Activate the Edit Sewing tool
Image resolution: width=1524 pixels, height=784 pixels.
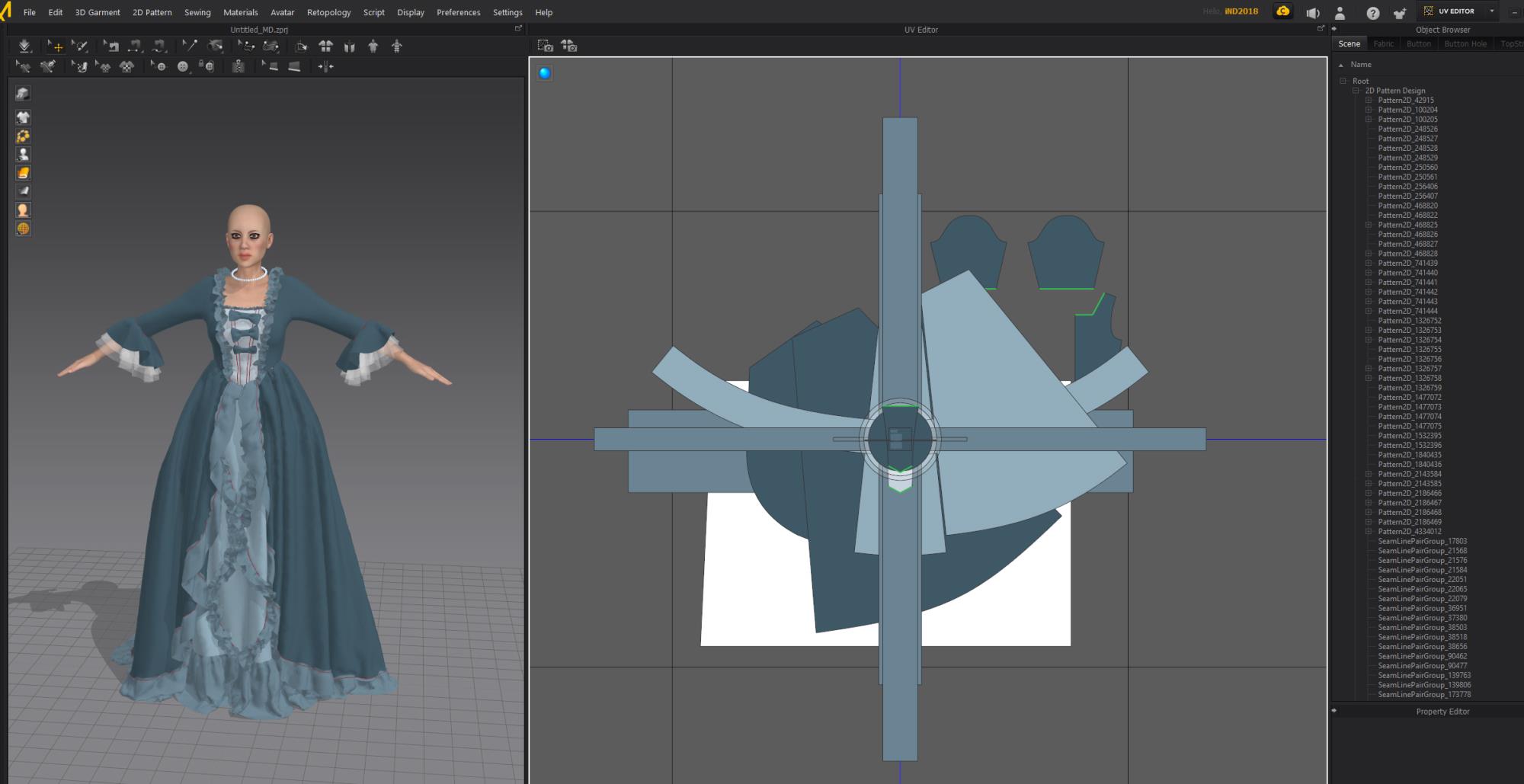coord(110,46)
